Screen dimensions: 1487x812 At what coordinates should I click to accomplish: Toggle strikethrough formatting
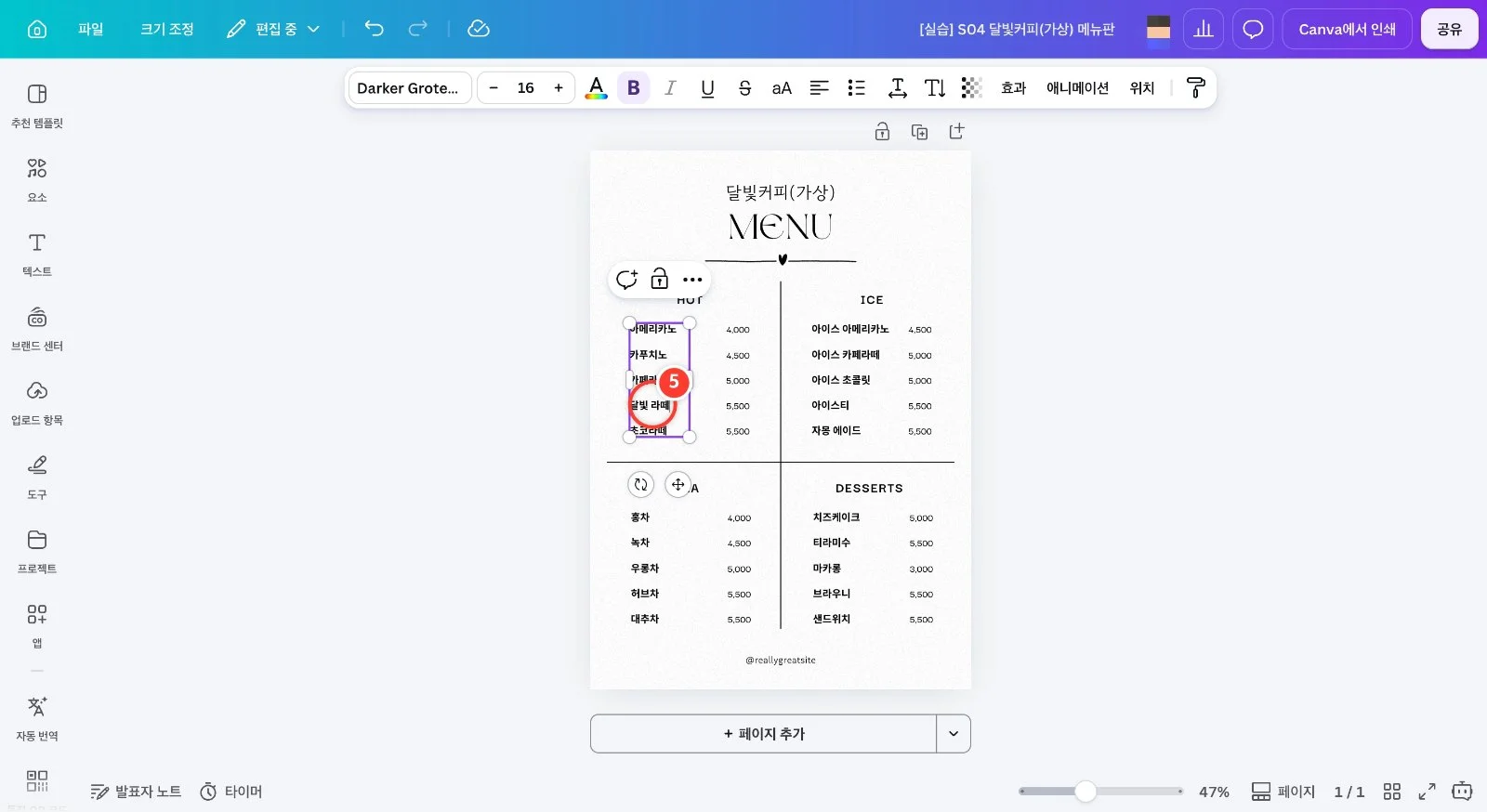[744, 88]
